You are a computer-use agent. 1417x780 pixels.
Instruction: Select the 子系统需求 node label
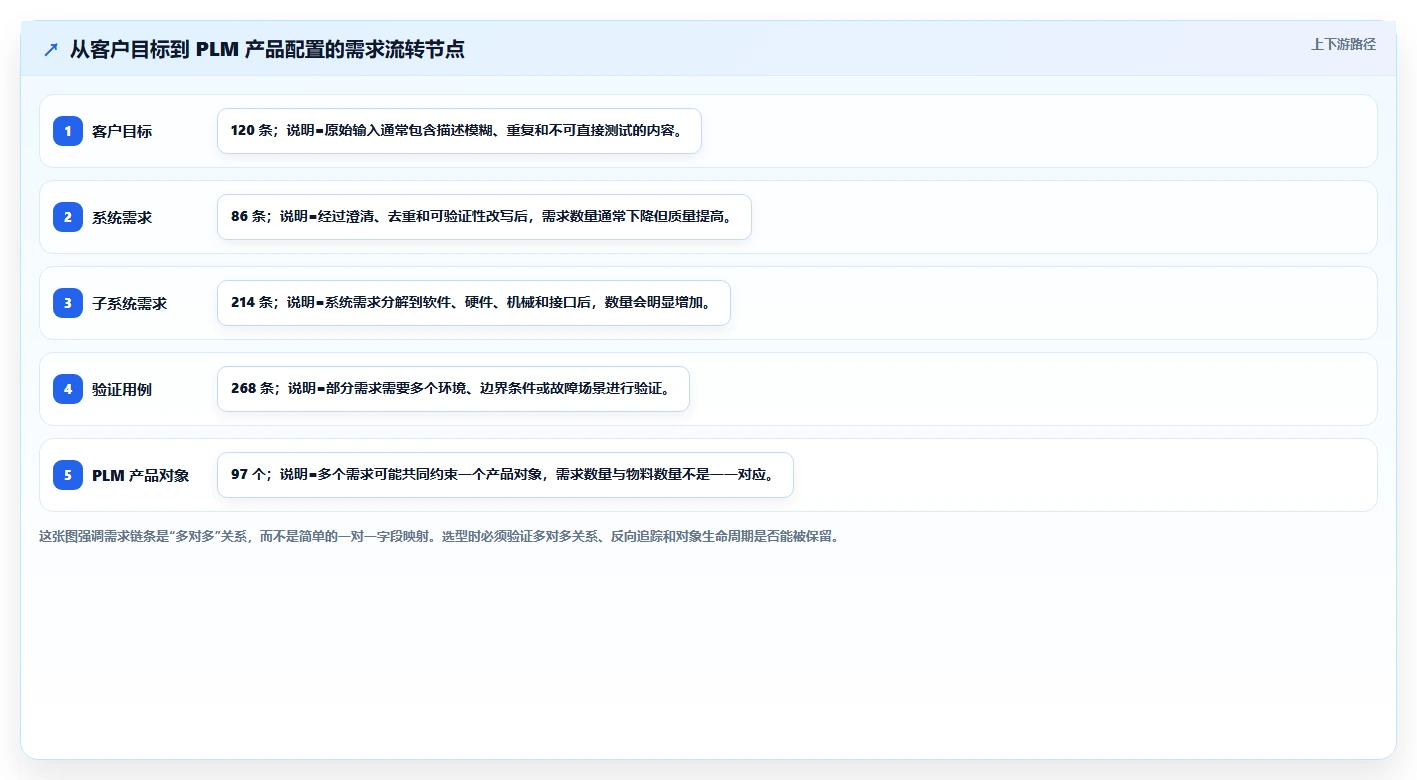(x=130, y=303)
